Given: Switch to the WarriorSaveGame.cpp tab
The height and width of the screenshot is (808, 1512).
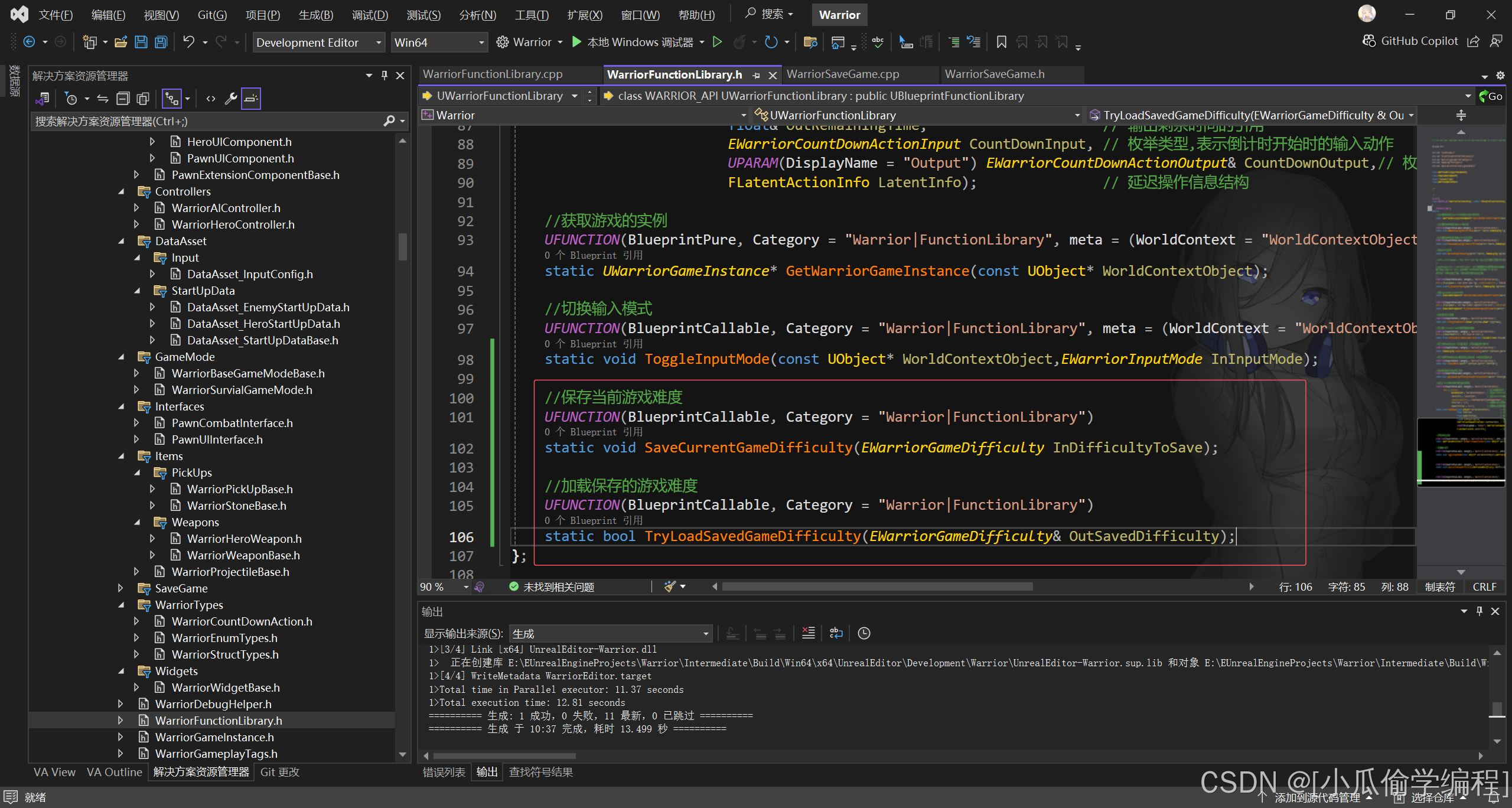Looking at the screenshot, I should [x=842, y=74].
